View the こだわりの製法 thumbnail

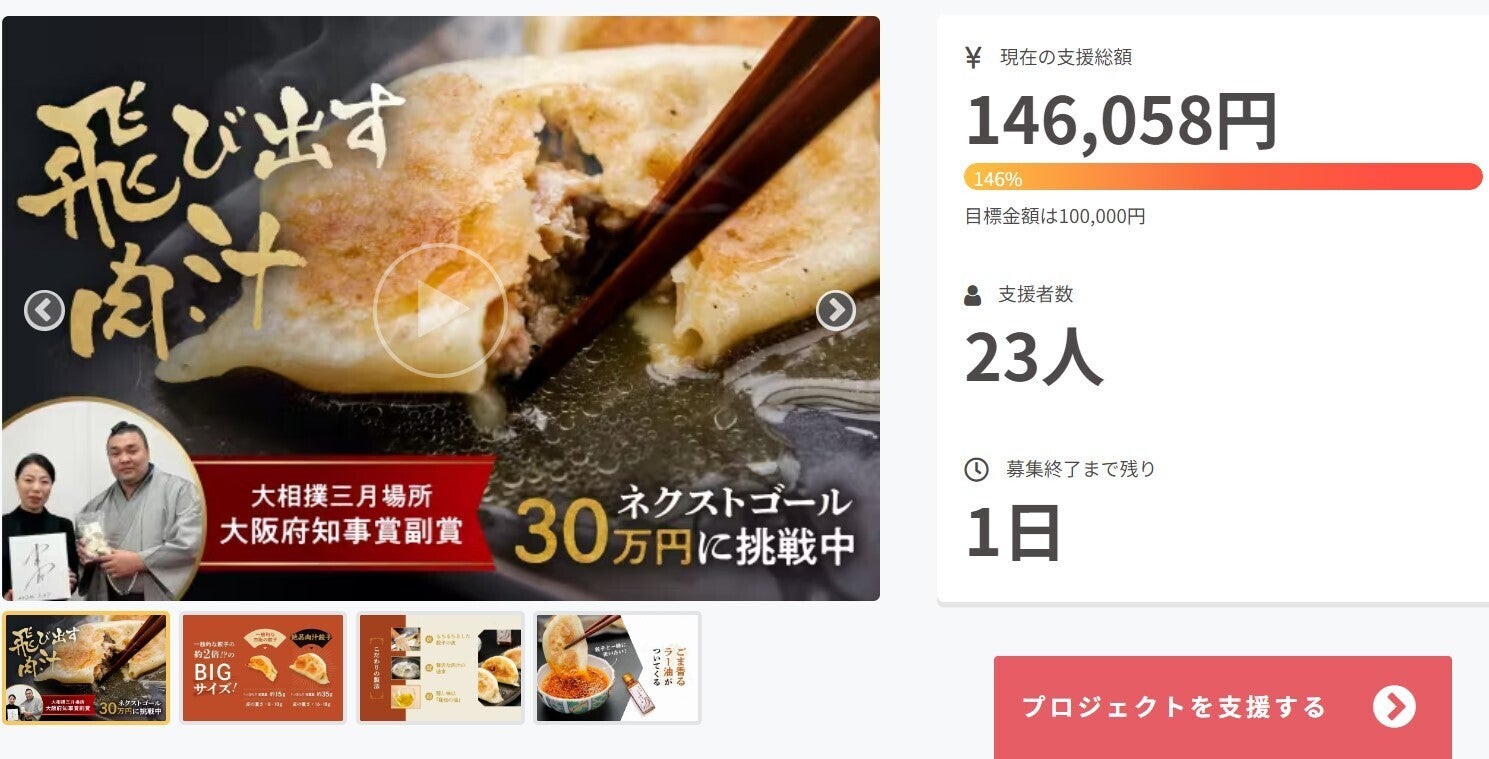click(x=441, y=668)
